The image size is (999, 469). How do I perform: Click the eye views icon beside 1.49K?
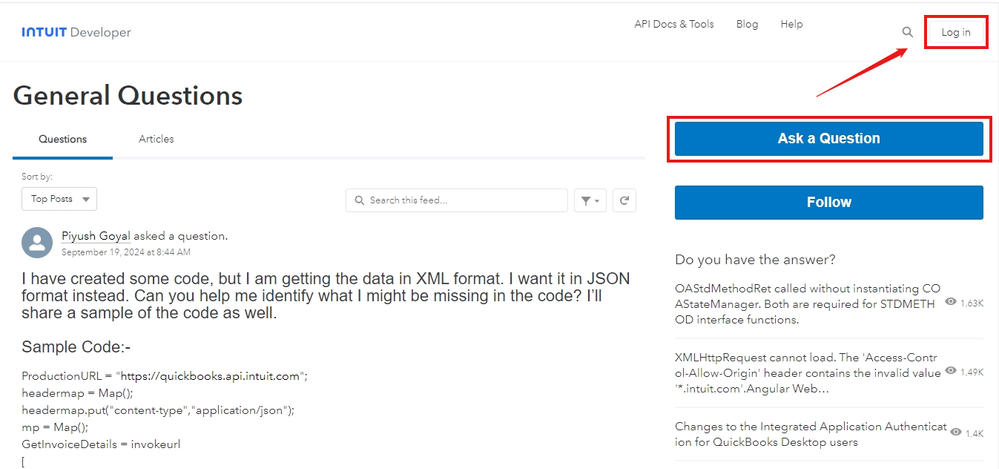point(951,371)
